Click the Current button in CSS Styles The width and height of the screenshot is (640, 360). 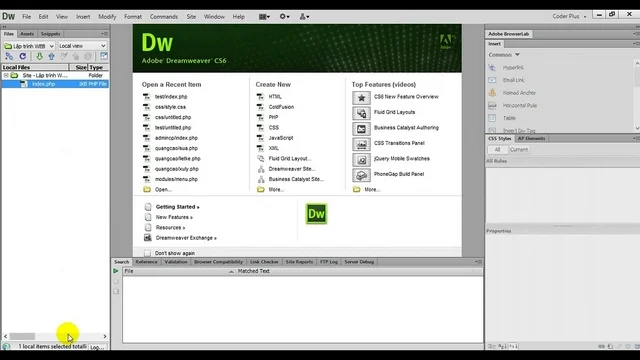tap(519, 150)
